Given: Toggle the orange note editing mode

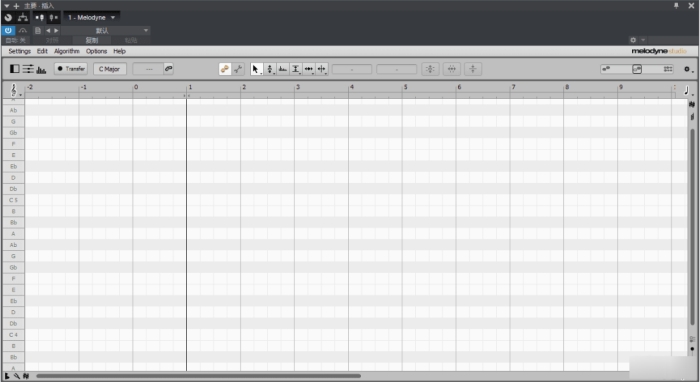Looking at the screenshot, I should click(225, 69).
